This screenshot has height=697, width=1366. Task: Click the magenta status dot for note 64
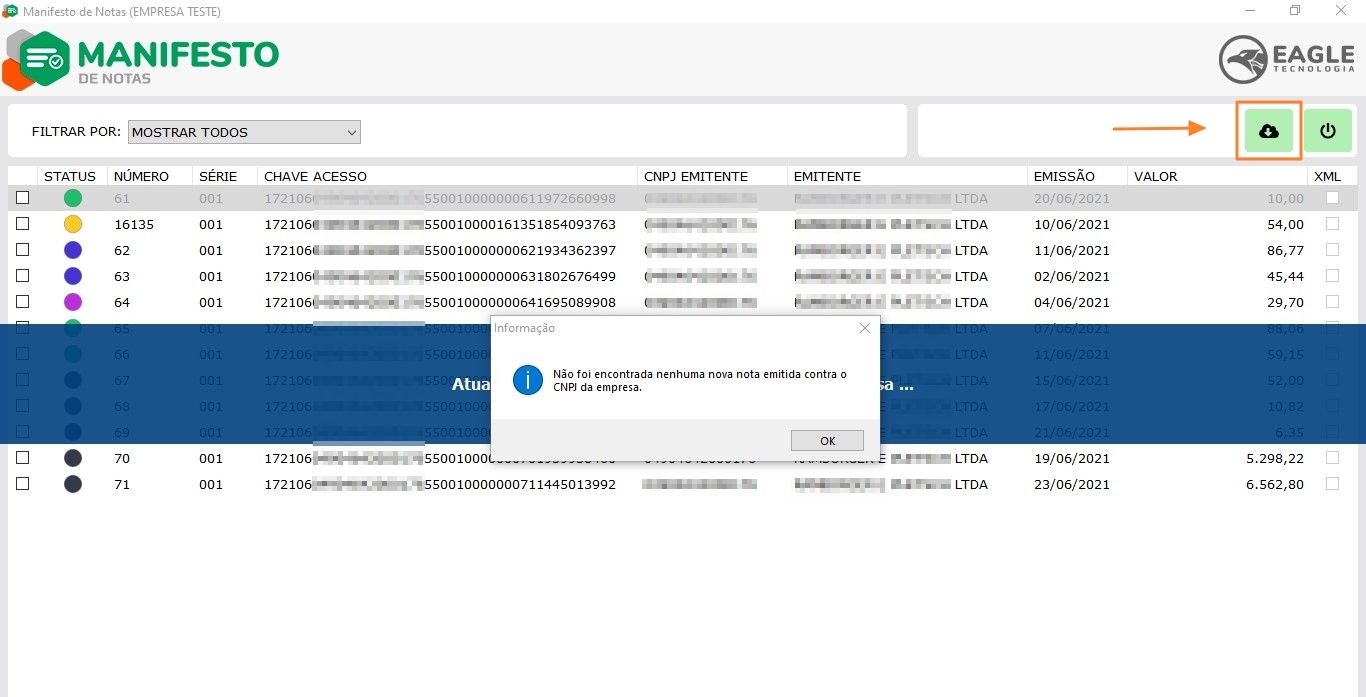[x=73, y=302]
